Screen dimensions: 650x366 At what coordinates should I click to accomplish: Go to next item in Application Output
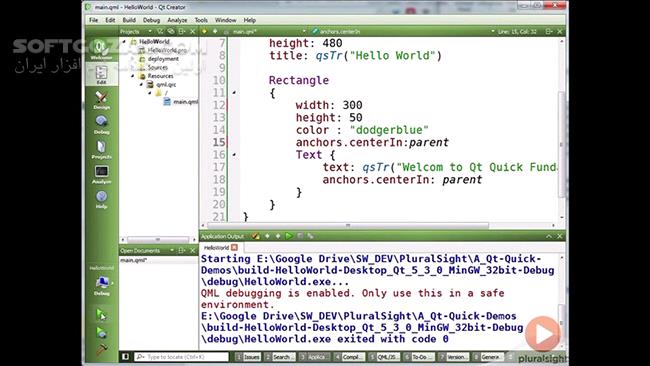click(278, 236)
